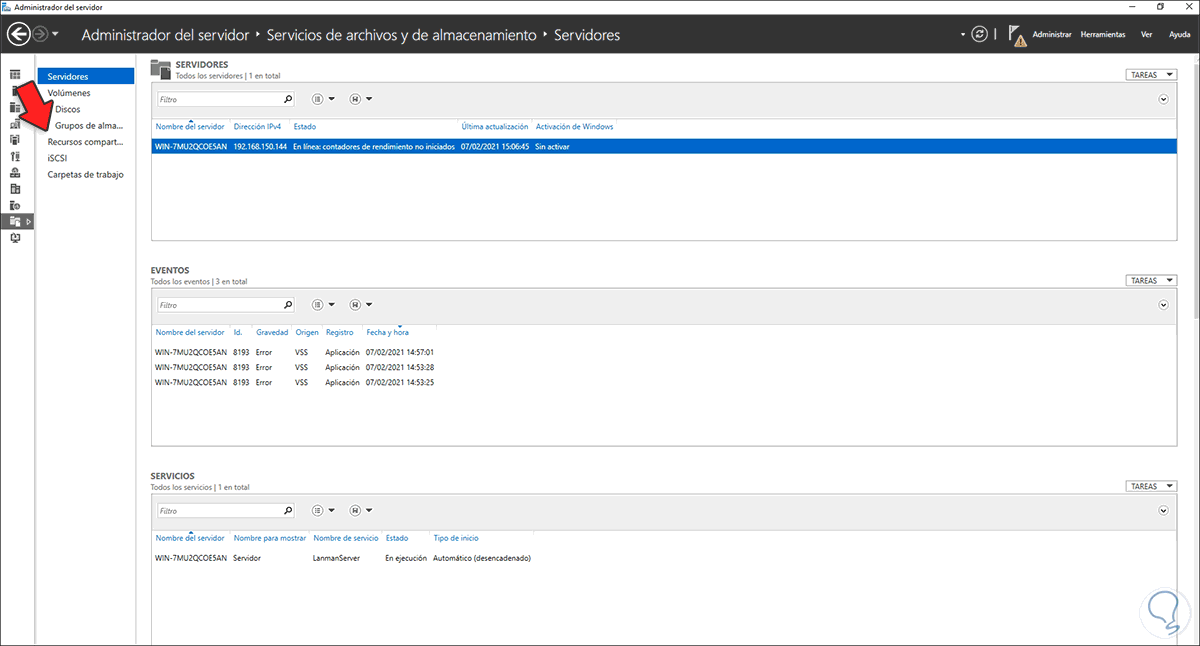Viewport: 1200px width, 646px height.
Task: Click search magnifier in Servicios filter
Action: pyautogui.click(x=288, y=510)
